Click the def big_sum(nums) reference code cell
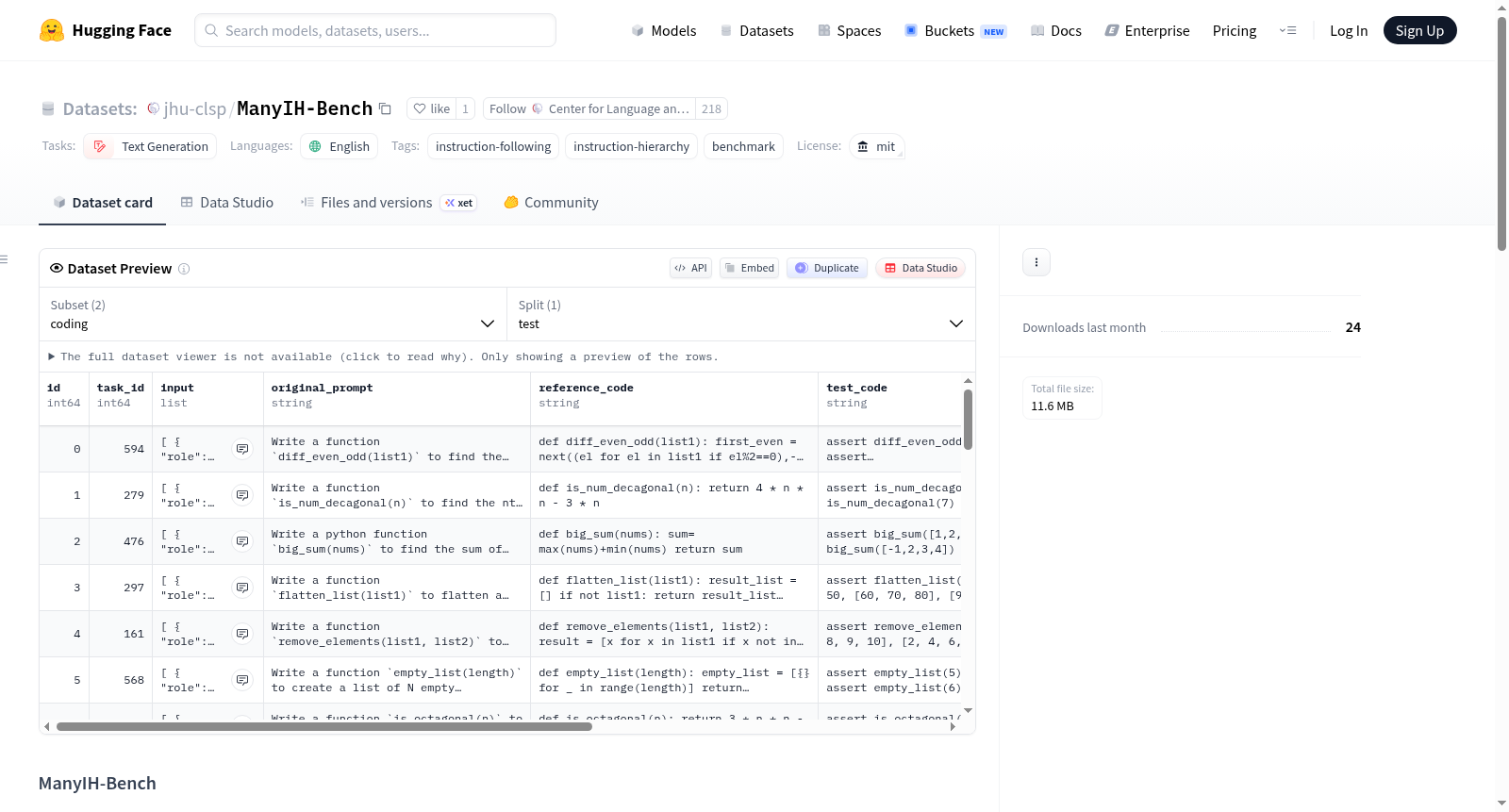 [674, 541]
